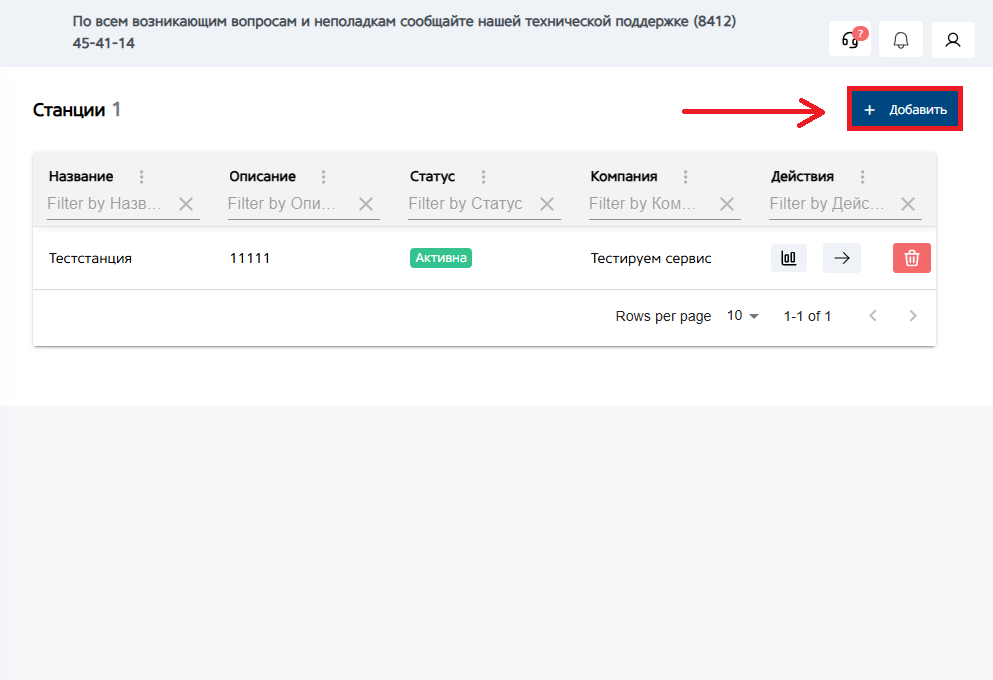This screenshot has width=993, height=680.
Task: Sort by the Описание column header
Action: click(262, 177)
